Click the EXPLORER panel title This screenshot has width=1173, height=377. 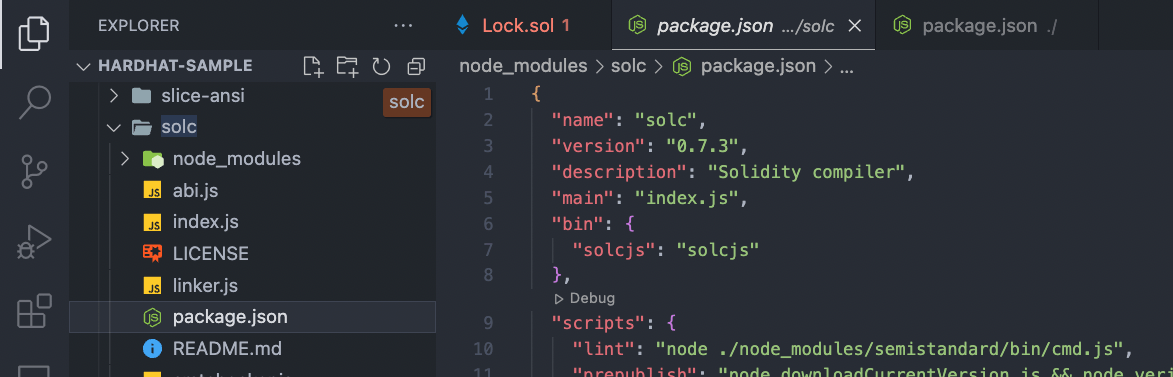(x=138, y=26)
